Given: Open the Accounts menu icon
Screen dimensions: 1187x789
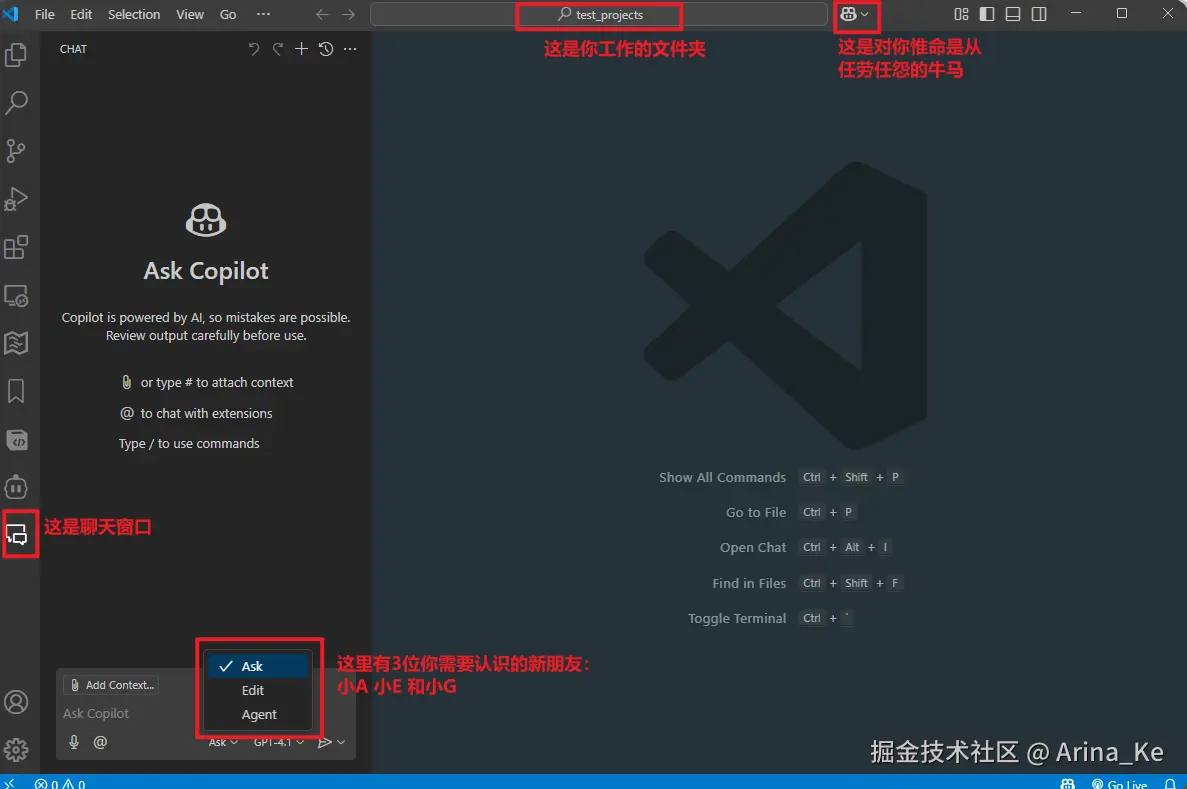Looking at the screenshot, I should [x=16, y=702].
